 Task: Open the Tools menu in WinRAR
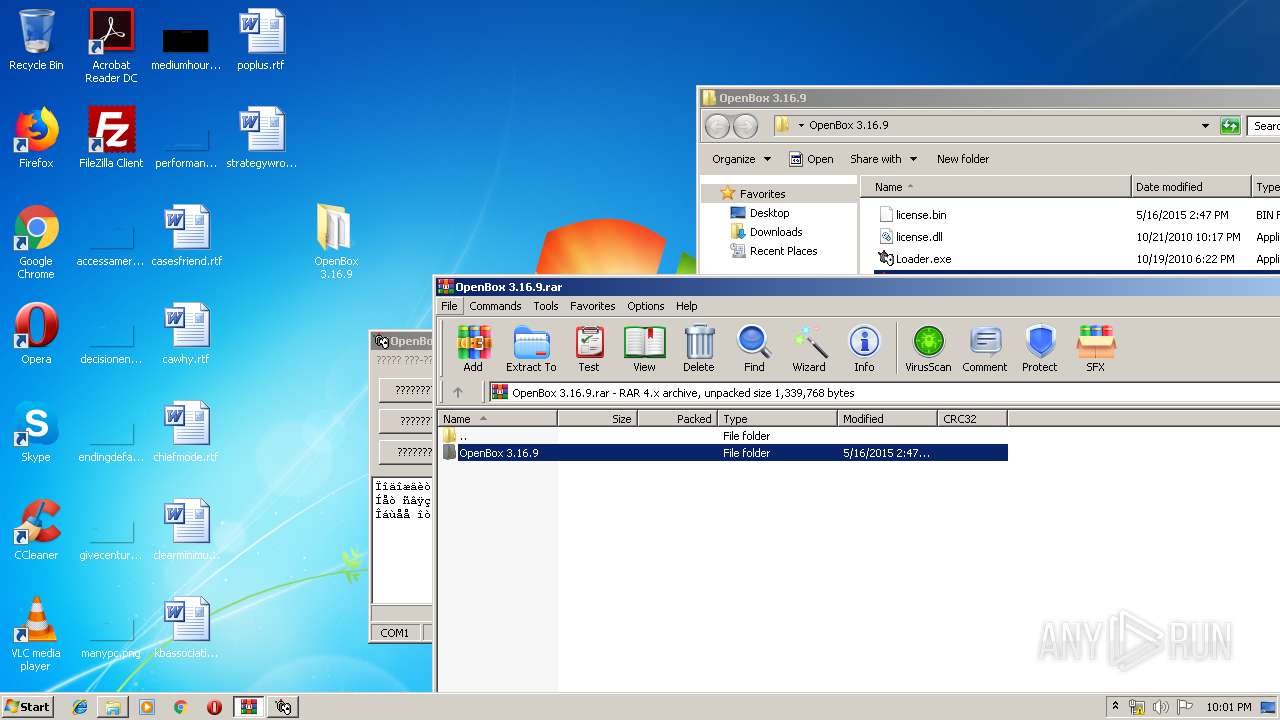pyautogui.click(x=546, y=306)
